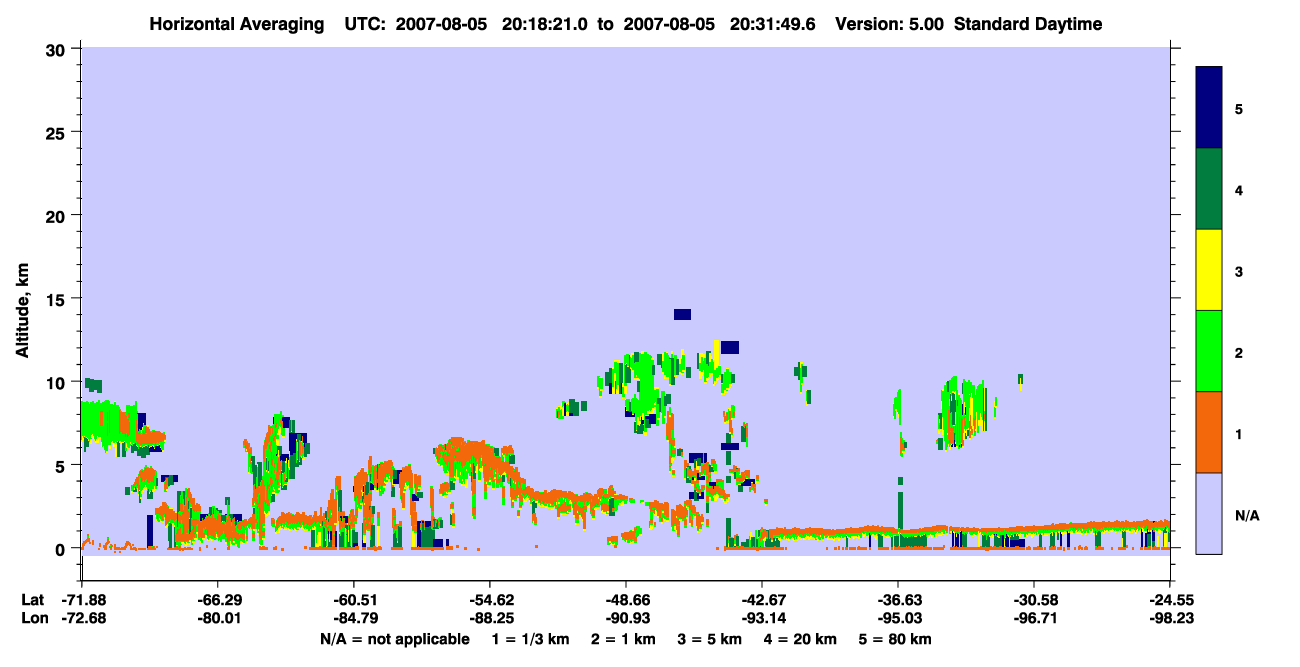
Task: Click the legend label '4' beside colorbar
Action: (1239, 189)
